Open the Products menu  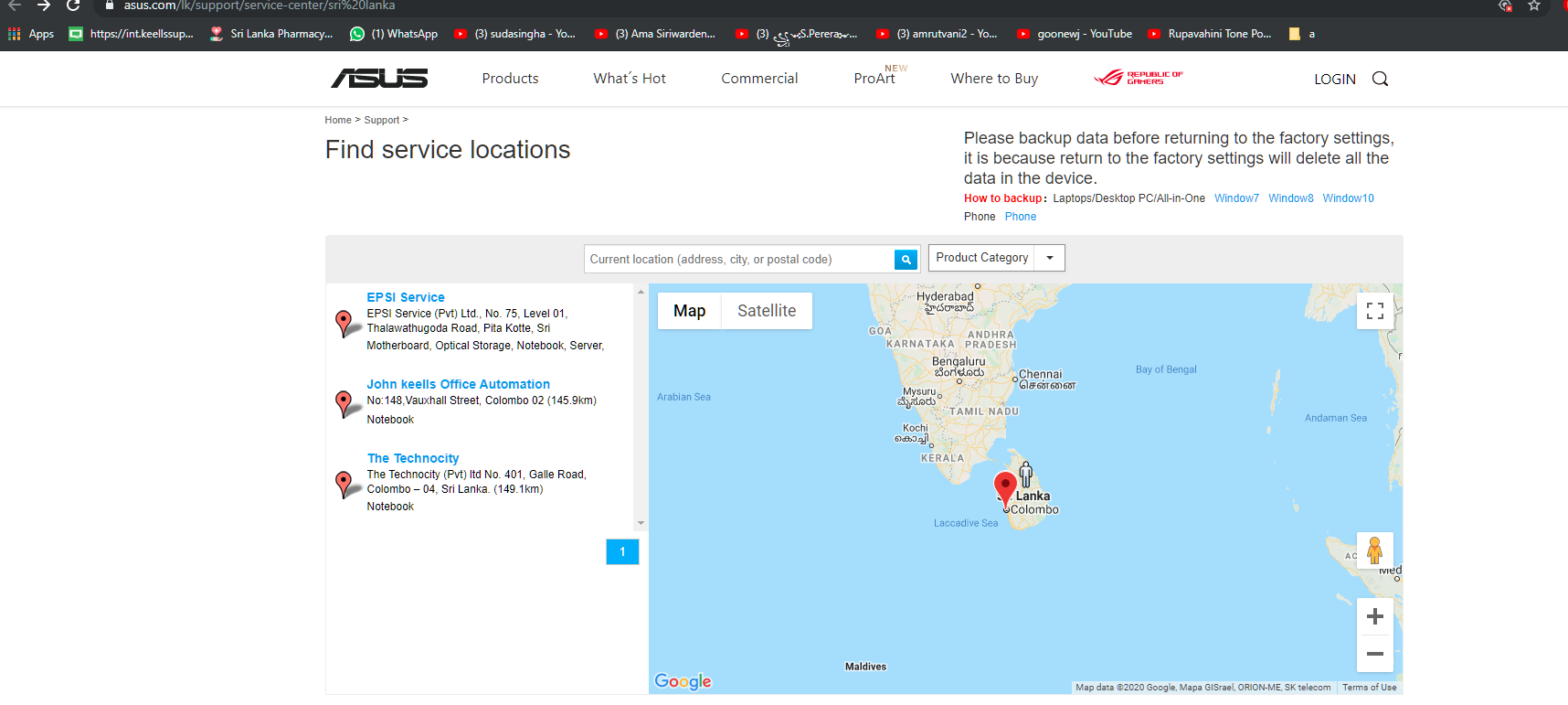coord(510,79)
